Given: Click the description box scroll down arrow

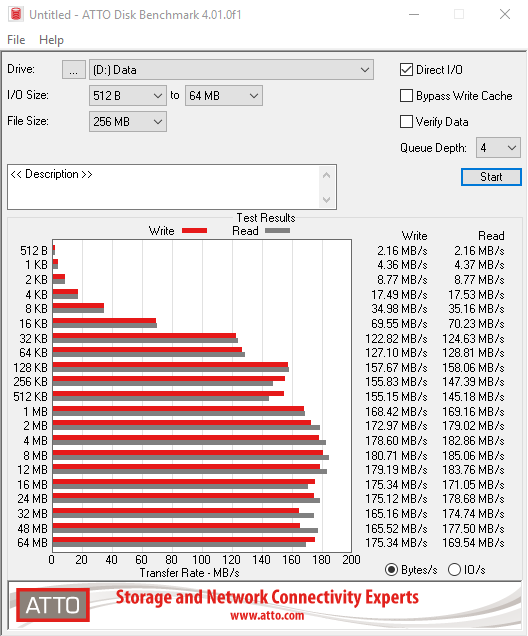Looking at the screenshot, I should click(x=326, y=199).
